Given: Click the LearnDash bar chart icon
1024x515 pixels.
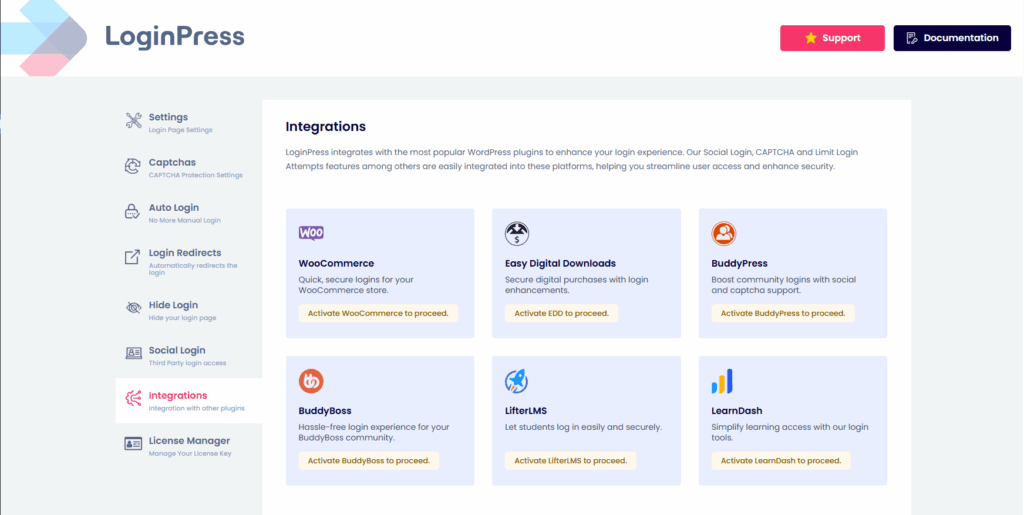Looking at the screenshot, I should (722, 381).
